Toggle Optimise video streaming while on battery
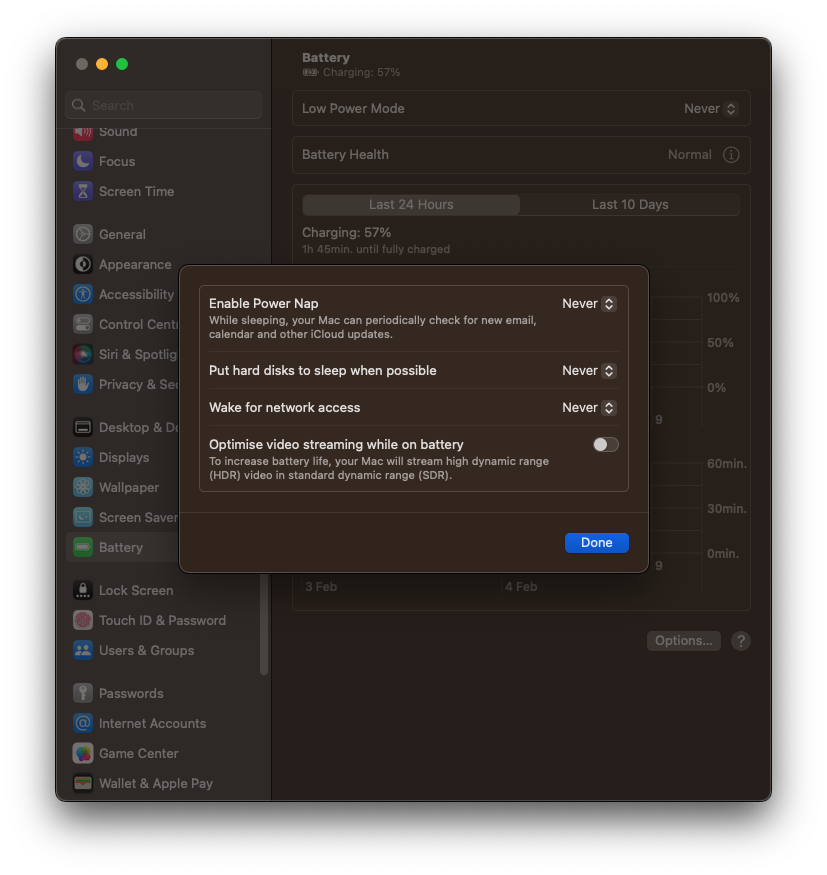The height and width of the screenshot is (875, 827). 605,444
